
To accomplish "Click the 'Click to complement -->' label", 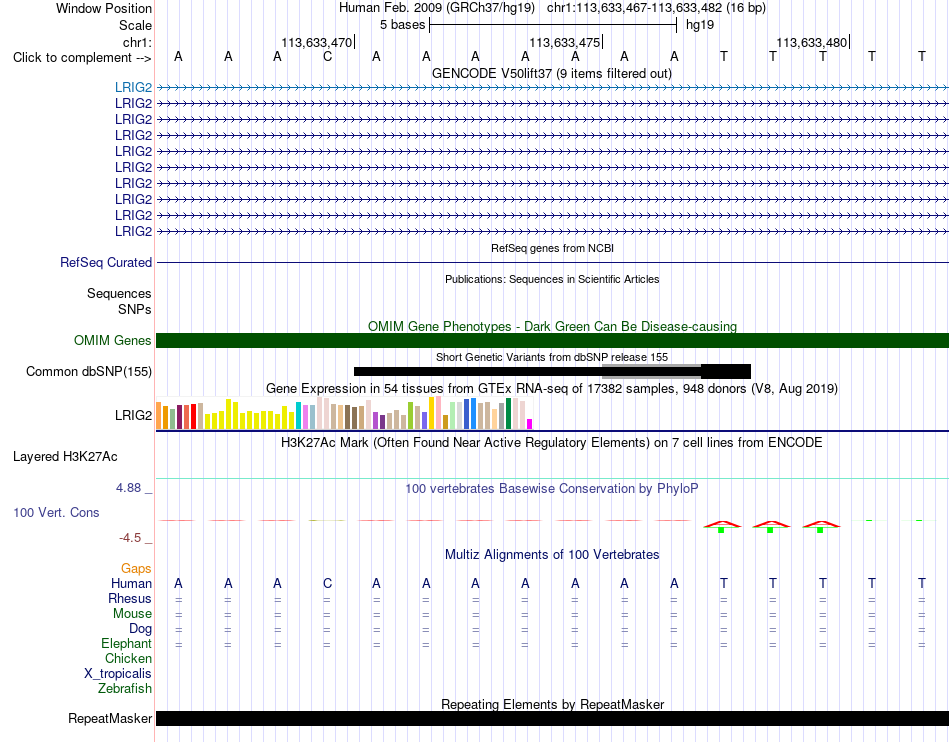I will coord(82,58).
